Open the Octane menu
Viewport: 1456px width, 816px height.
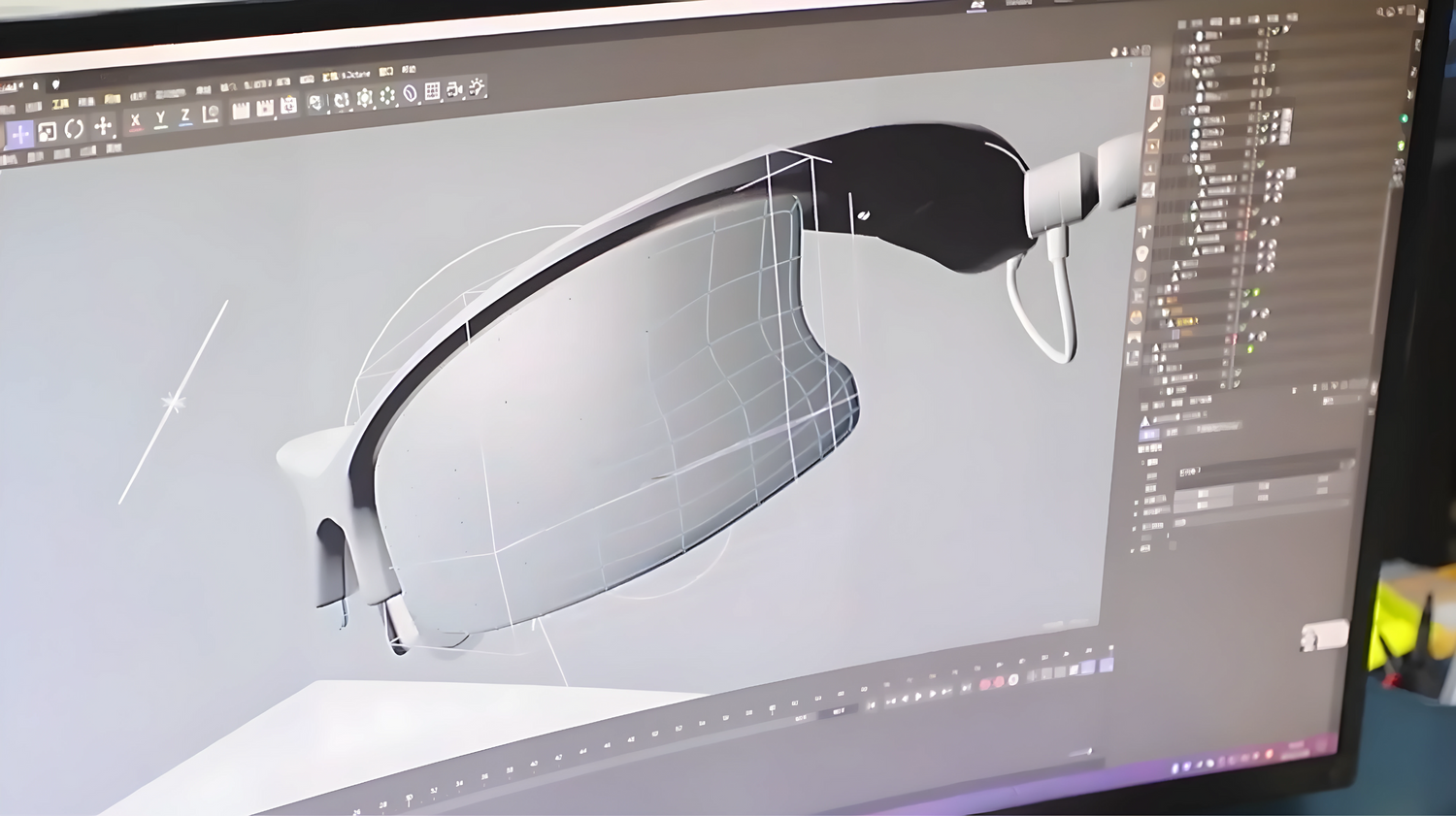click(x=356, y=74)
